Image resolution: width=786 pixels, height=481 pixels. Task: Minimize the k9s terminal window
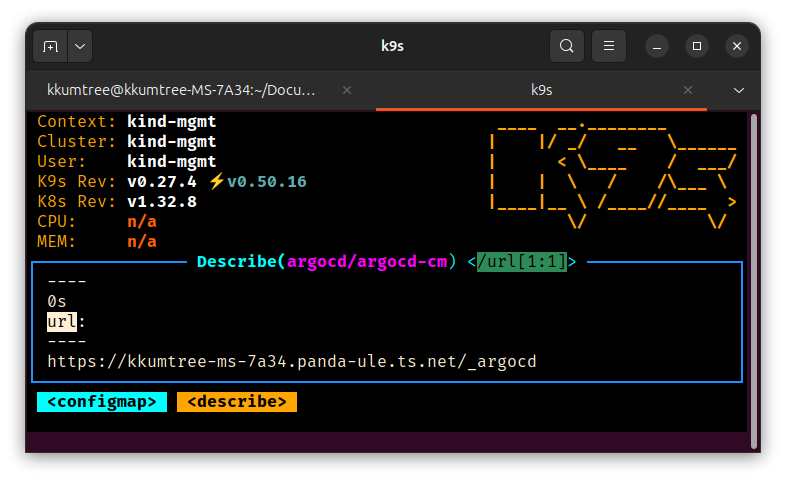pos(657,47)
